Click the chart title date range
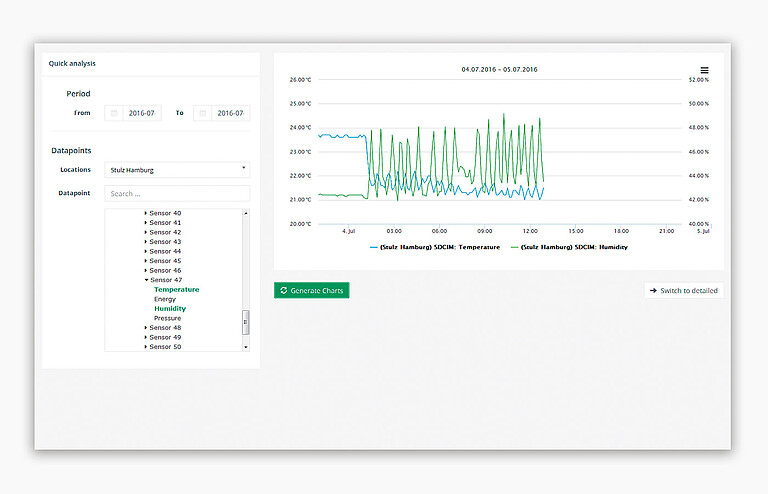The width and height of the screenshot is (768, 494). [499, 70]
